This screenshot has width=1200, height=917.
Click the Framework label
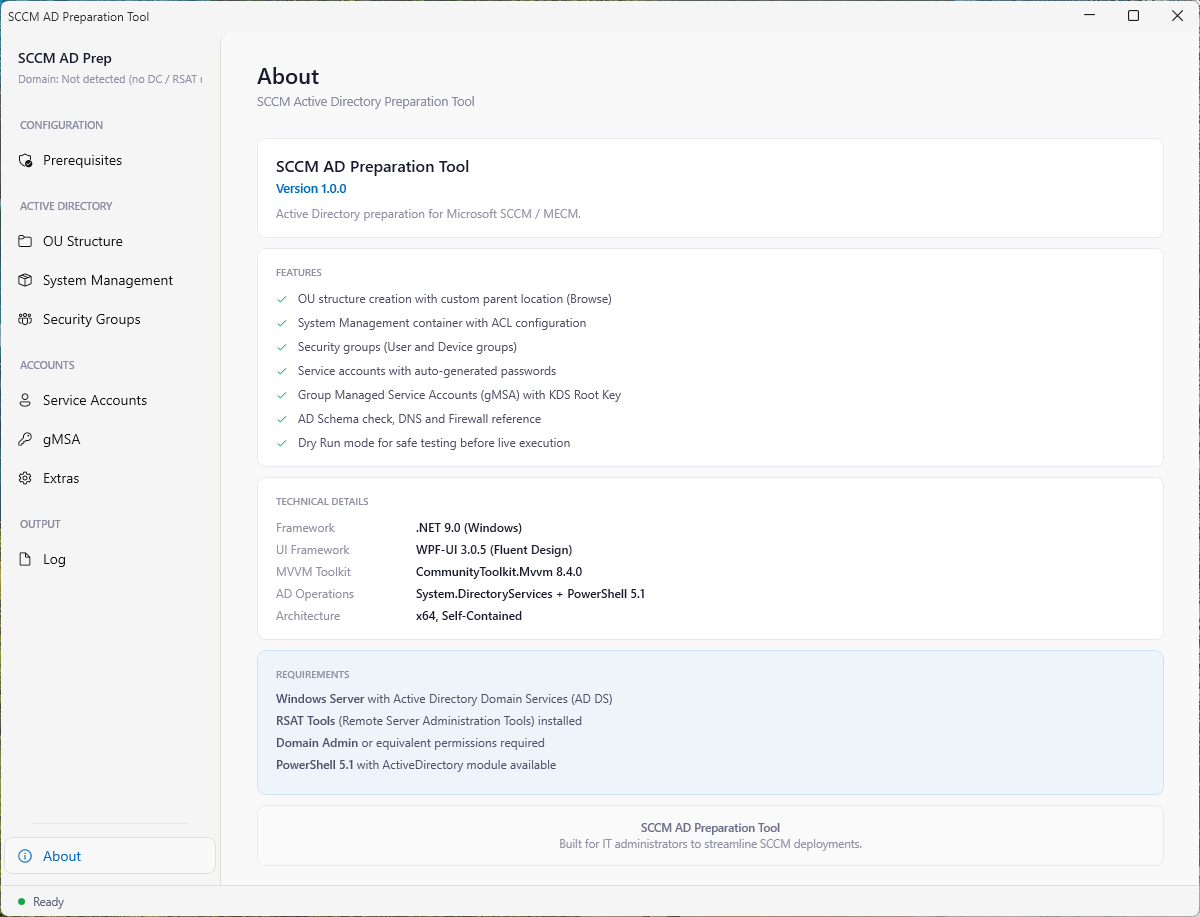coord(306,528)
